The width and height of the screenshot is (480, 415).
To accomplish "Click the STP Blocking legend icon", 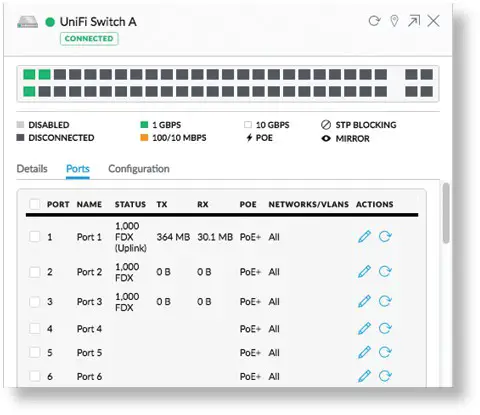I will pos(326,125).
